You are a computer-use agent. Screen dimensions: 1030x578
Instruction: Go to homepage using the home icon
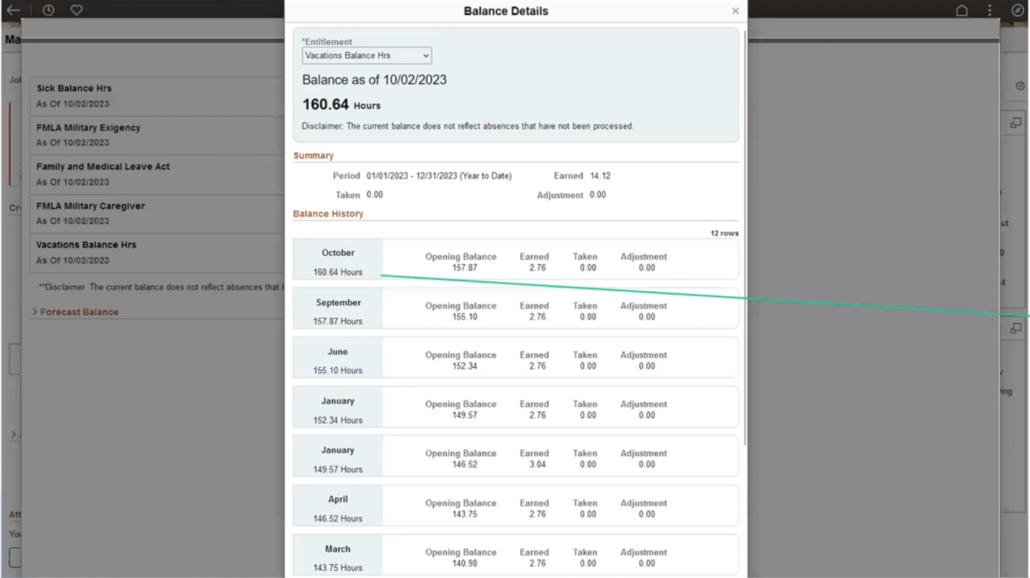coord(962,10)
